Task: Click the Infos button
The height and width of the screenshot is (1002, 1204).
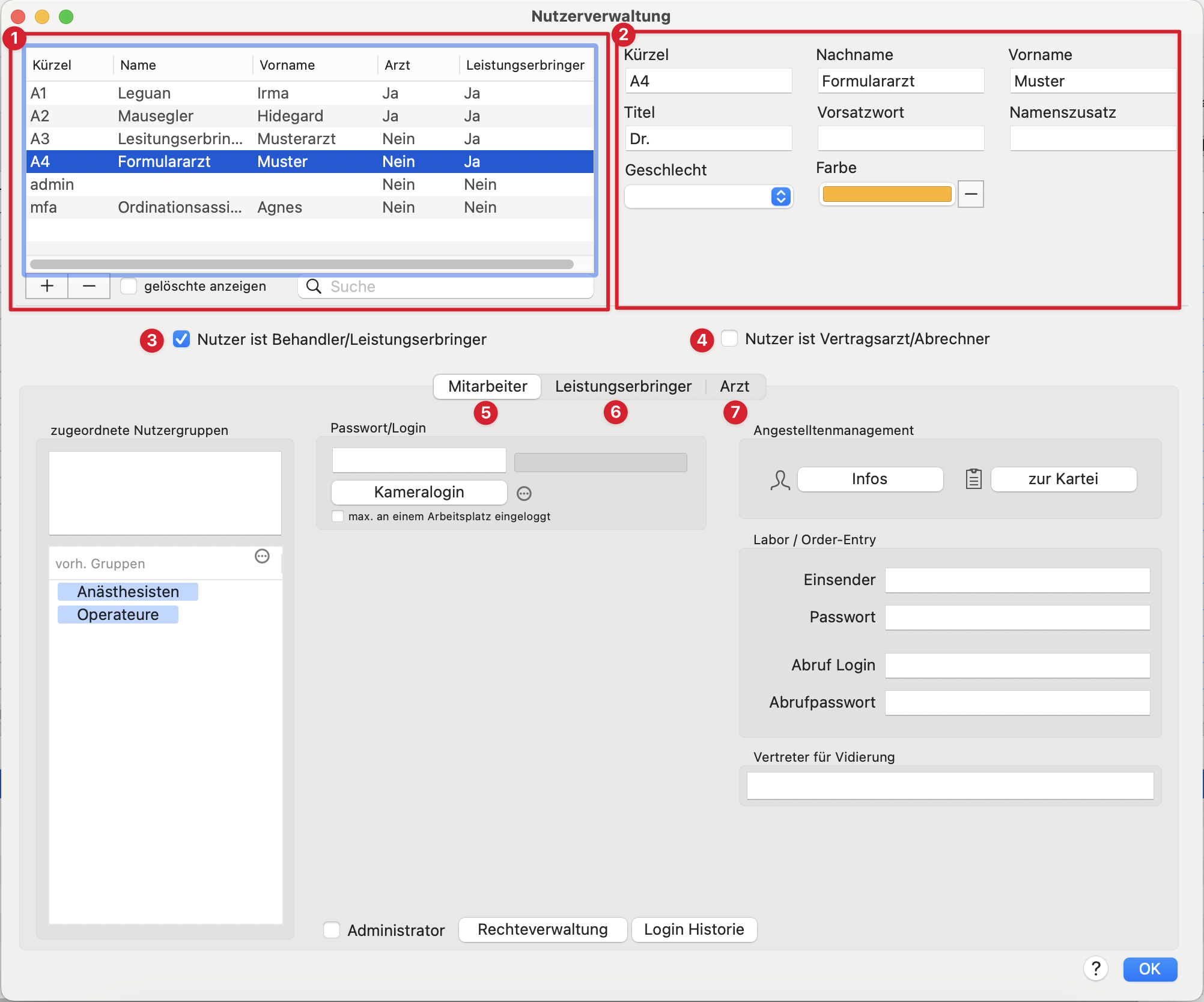Action: 869,479
